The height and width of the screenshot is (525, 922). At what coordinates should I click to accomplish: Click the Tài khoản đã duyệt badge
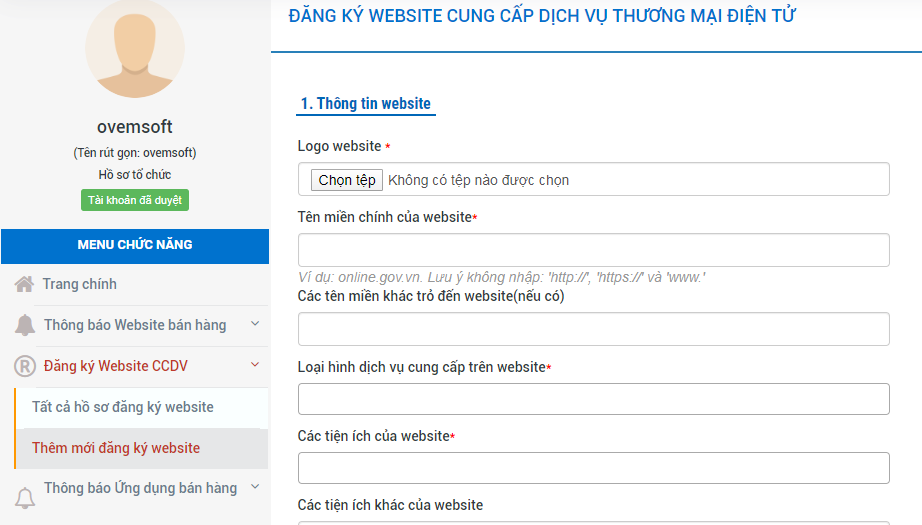coord(135,200)
